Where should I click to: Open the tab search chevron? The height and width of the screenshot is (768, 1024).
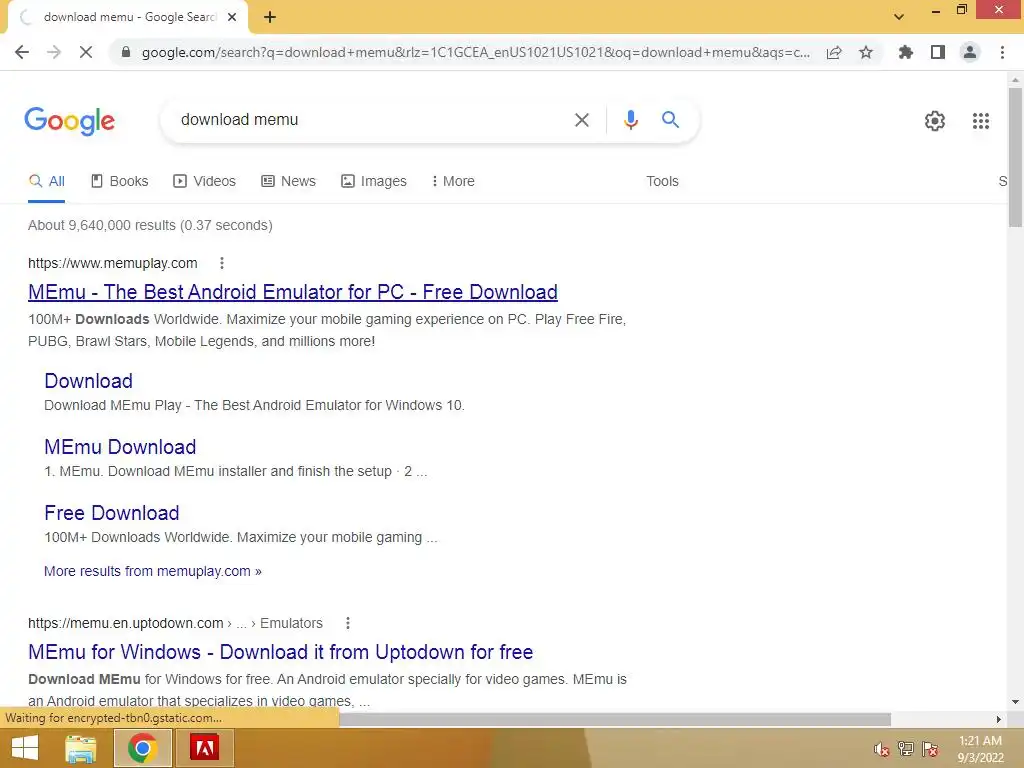pyautogui.click(x=899, y=17)
